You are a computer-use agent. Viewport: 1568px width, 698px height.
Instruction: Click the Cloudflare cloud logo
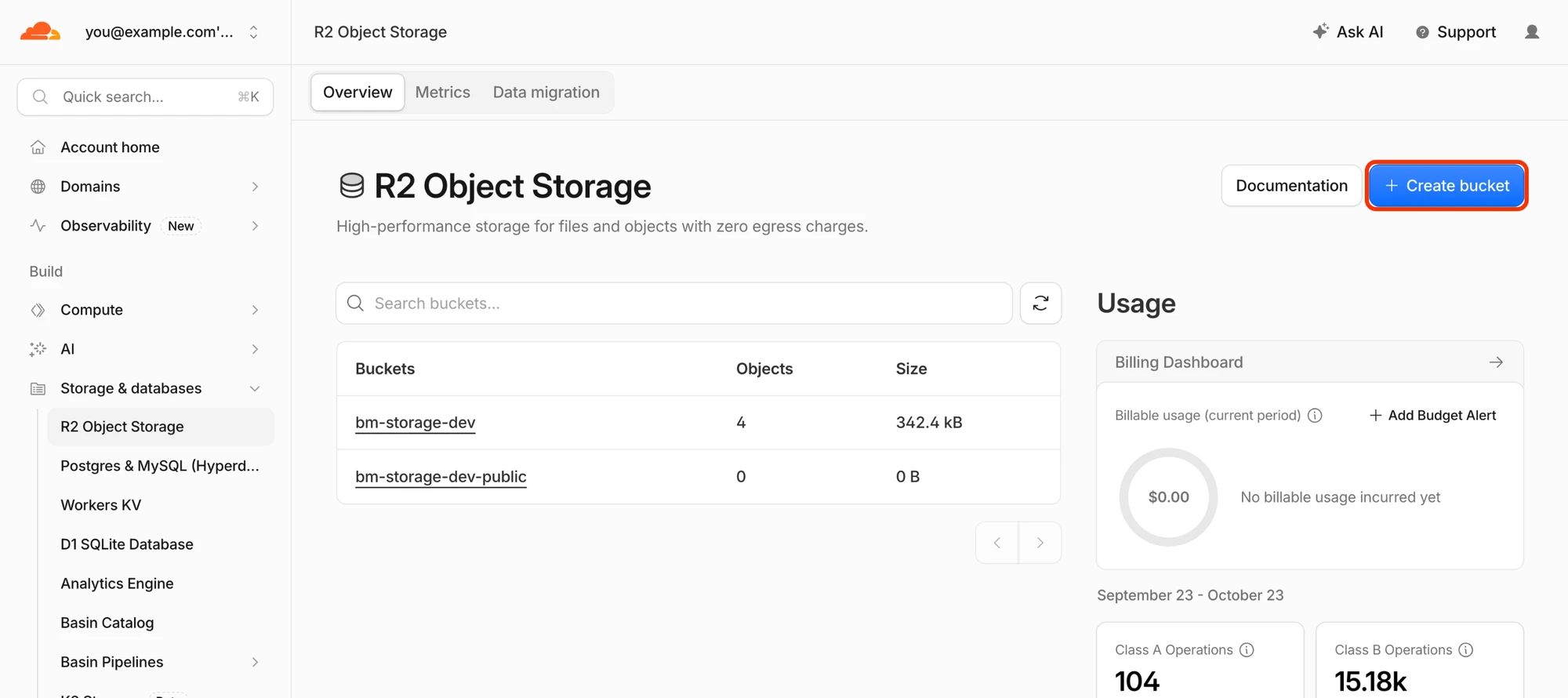click(40, 31)
